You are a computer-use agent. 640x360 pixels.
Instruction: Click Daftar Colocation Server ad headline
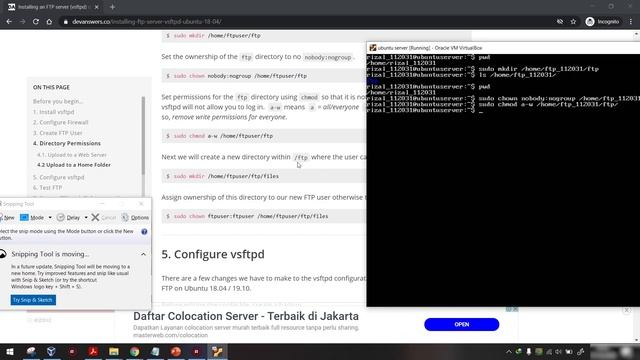tap(246, 316)
